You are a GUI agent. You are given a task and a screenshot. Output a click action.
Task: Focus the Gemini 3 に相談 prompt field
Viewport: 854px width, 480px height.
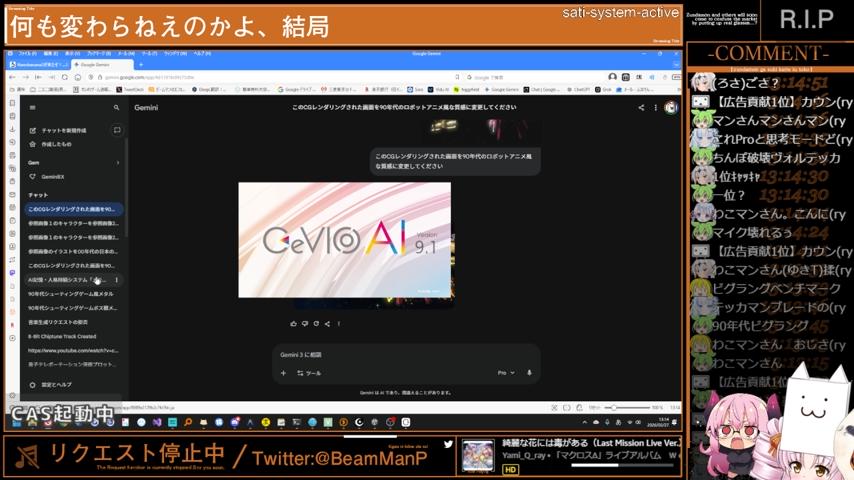pyautogui.click(x=406, y=355)
